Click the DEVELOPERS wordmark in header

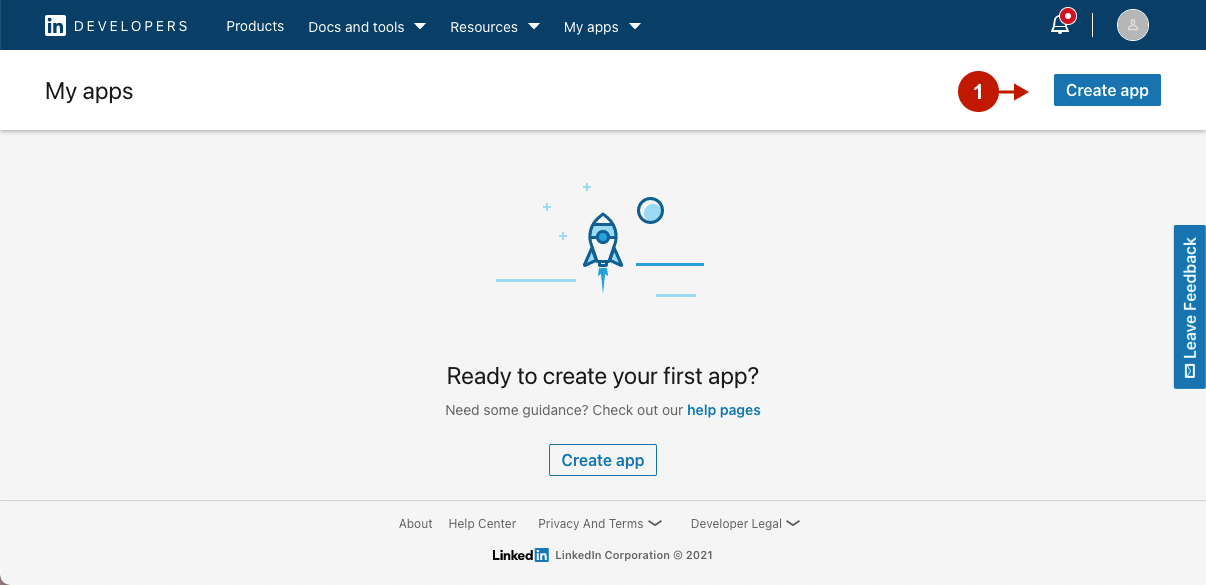(x=131, y=26)
